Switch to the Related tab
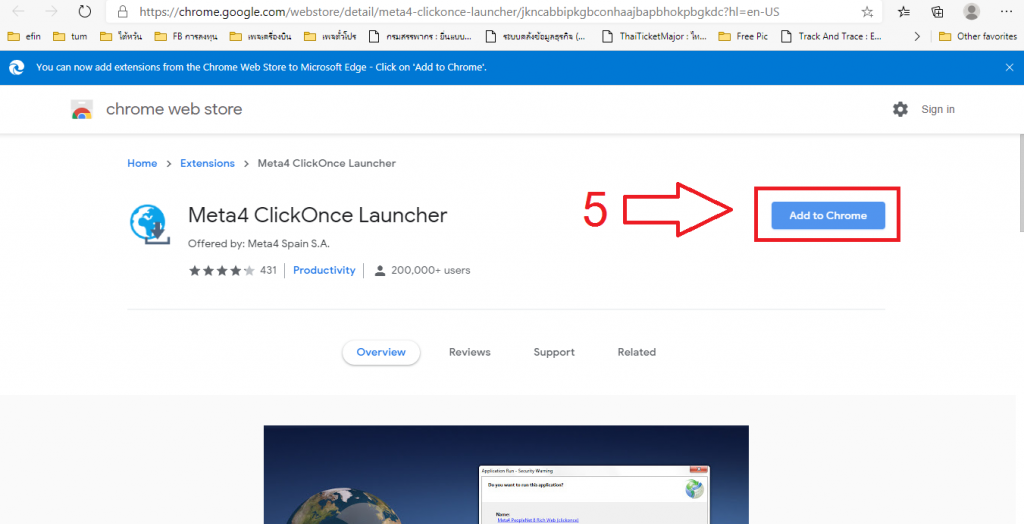 click(637, 352)
